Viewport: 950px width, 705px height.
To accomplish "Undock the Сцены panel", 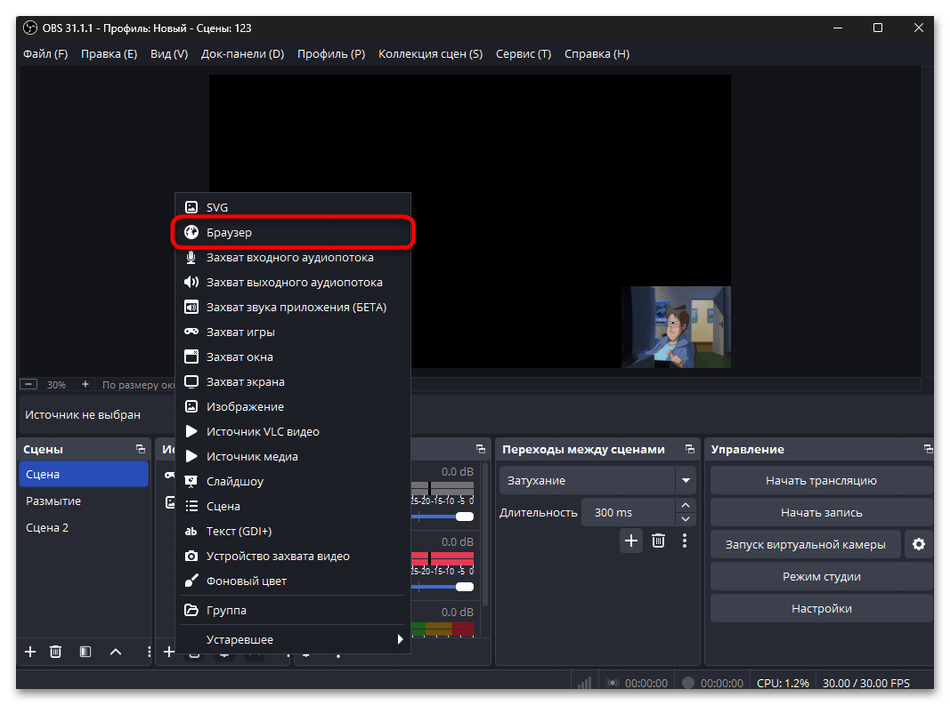I will [141, 449].
